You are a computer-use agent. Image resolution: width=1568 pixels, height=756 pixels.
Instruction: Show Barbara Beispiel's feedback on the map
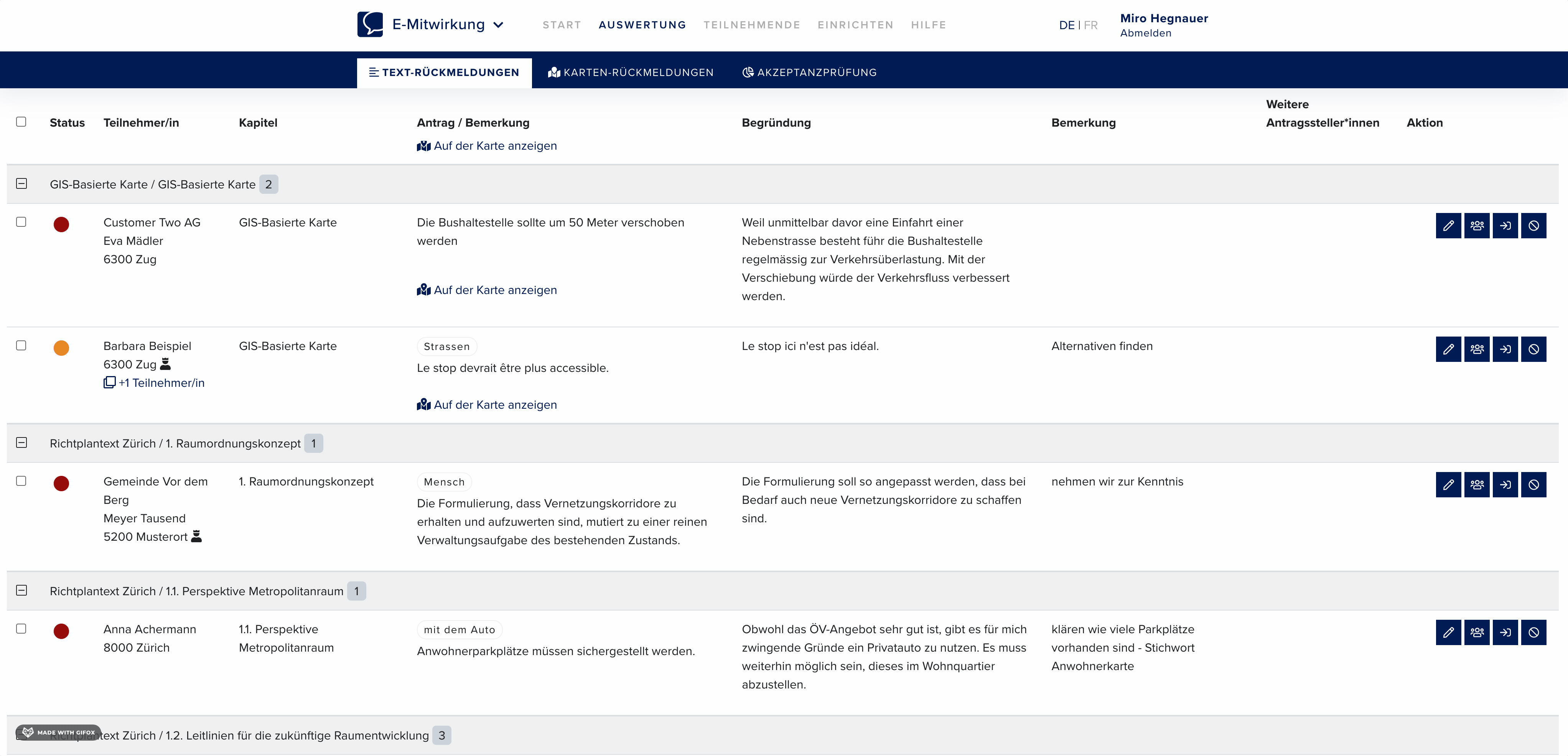[487, 404]
